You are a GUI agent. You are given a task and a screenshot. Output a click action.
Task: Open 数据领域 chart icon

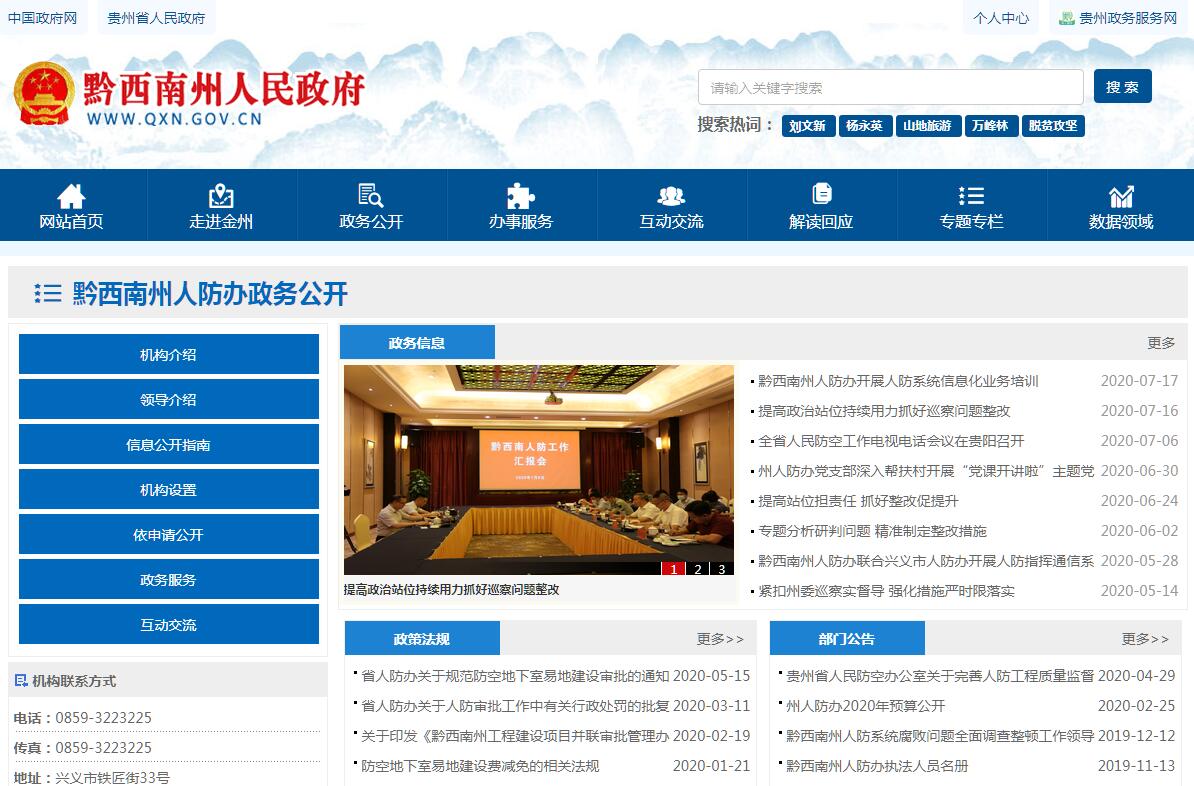pos(1121,196)
